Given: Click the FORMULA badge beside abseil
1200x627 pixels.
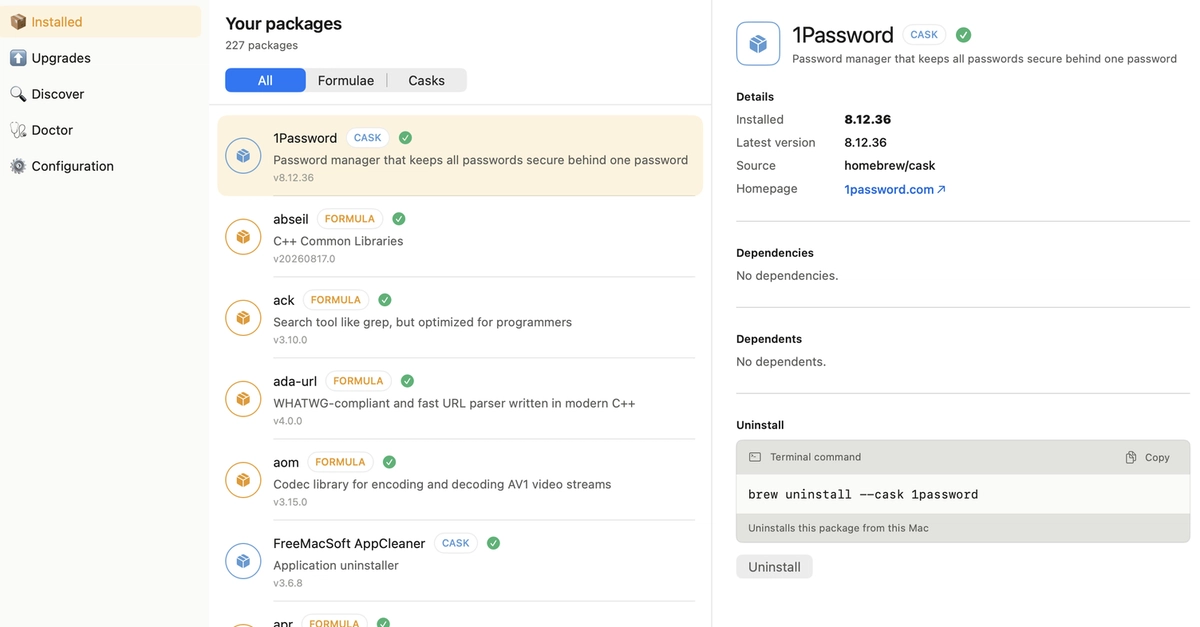Looking at the screenshot, I should (x=350, y=219).
